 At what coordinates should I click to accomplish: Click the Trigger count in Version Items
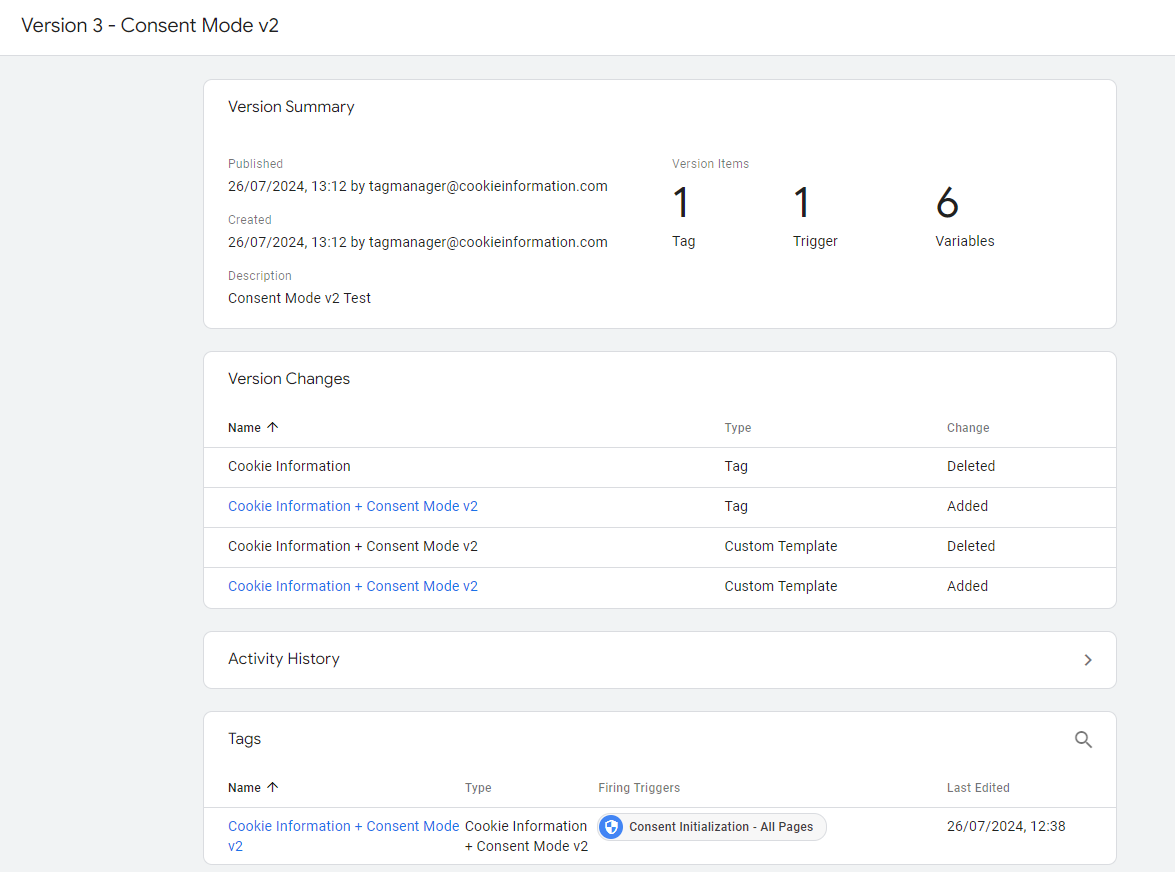tap(801, 203)
